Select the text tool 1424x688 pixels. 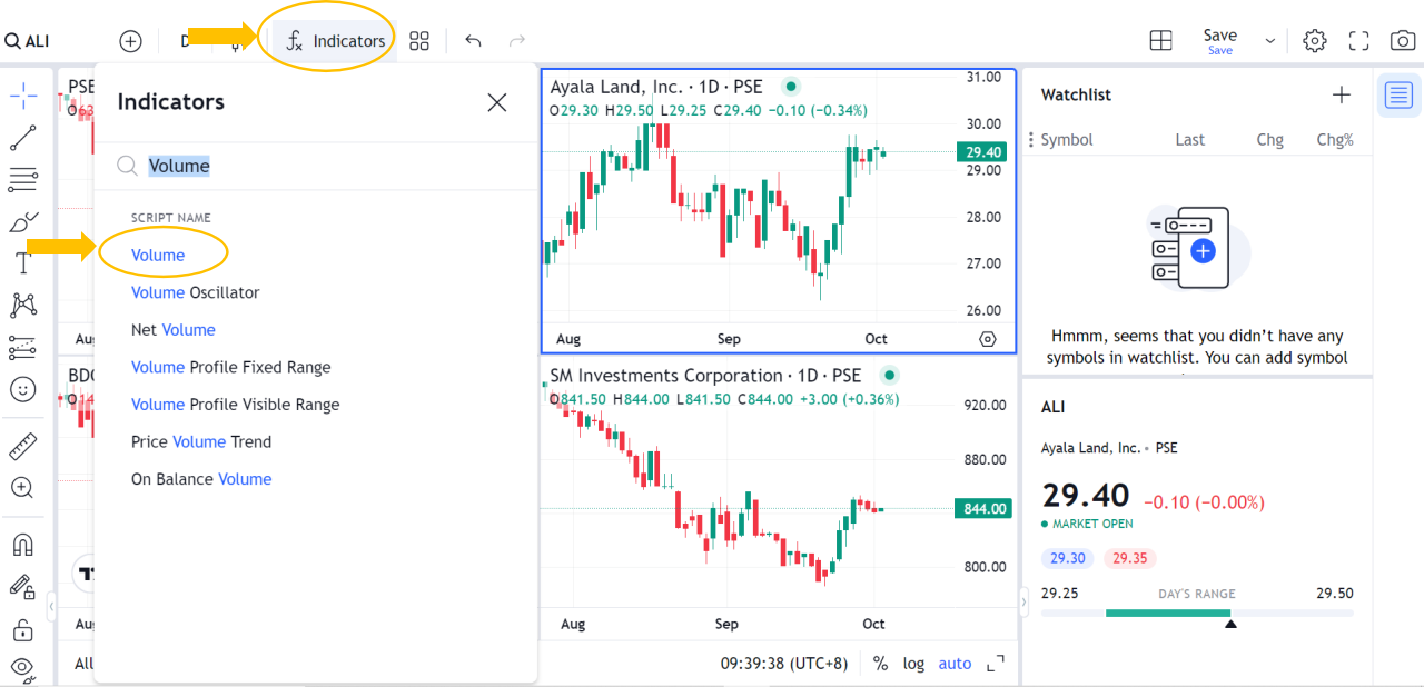point(23,263)
